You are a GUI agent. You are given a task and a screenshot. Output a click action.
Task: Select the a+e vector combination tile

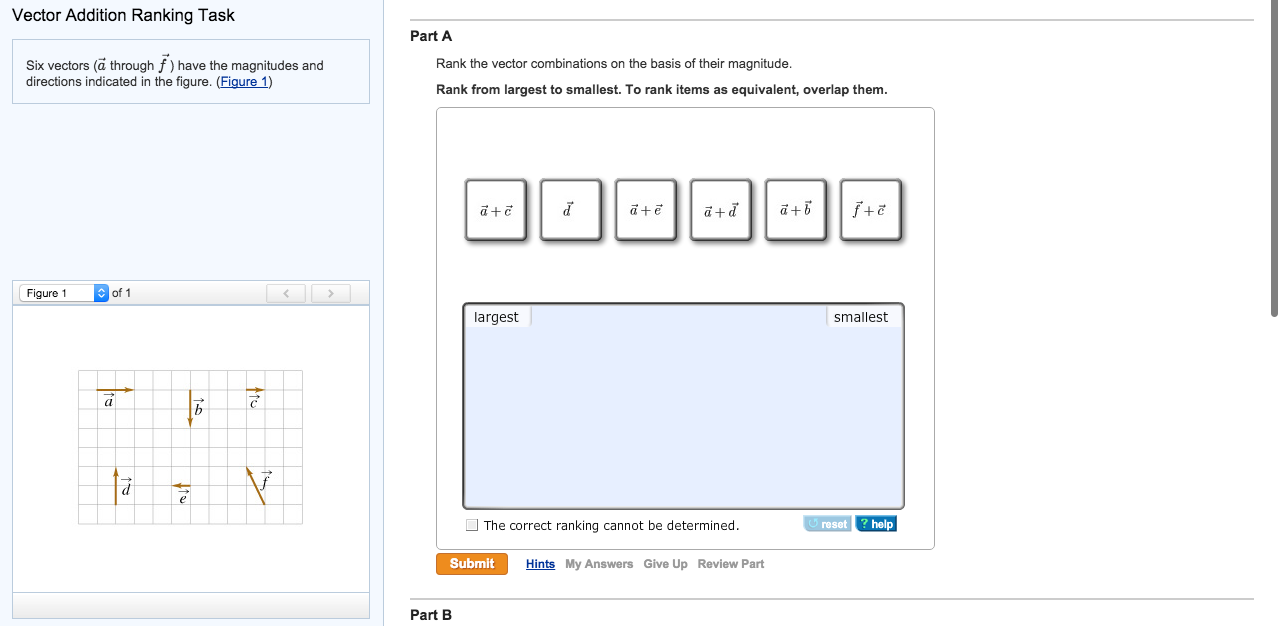[645, 210]
